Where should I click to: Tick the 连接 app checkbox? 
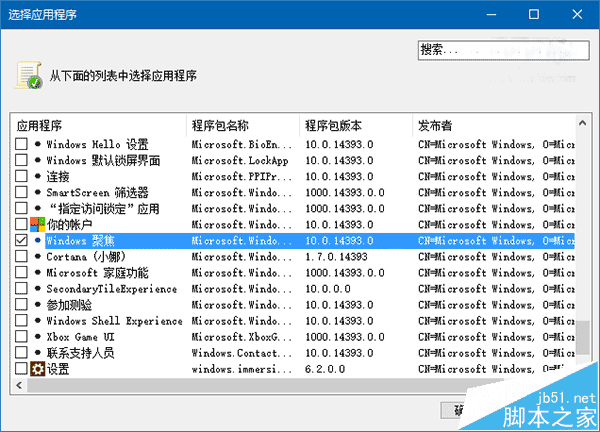[21, 176]
